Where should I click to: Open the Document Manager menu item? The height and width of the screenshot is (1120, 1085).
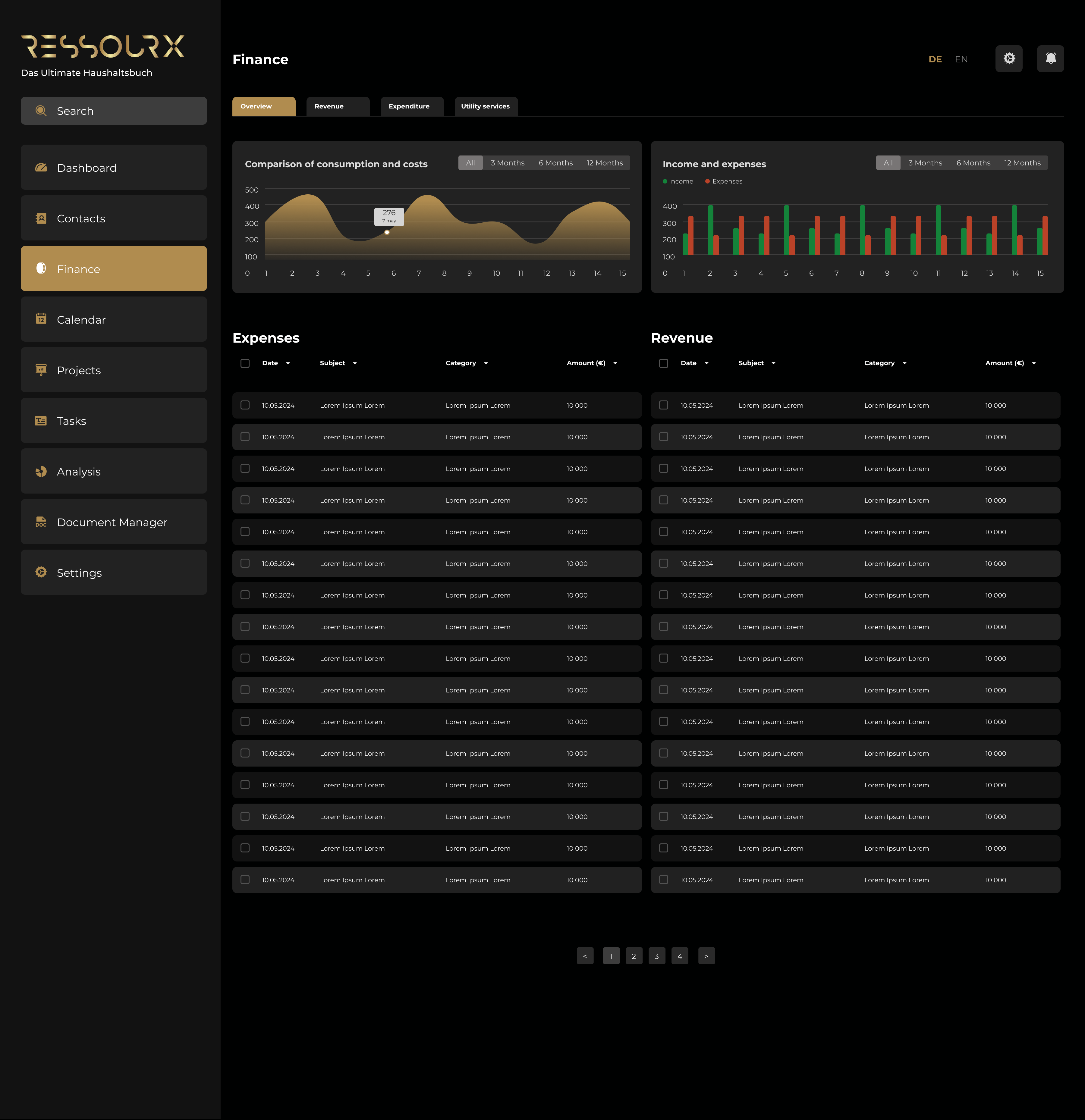coord(114,522)
